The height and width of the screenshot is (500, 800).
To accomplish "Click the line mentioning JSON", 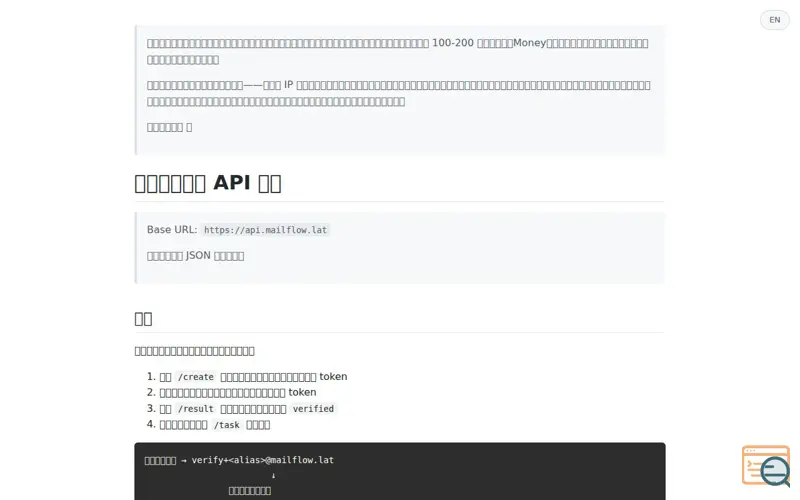I will pos(195,256).
